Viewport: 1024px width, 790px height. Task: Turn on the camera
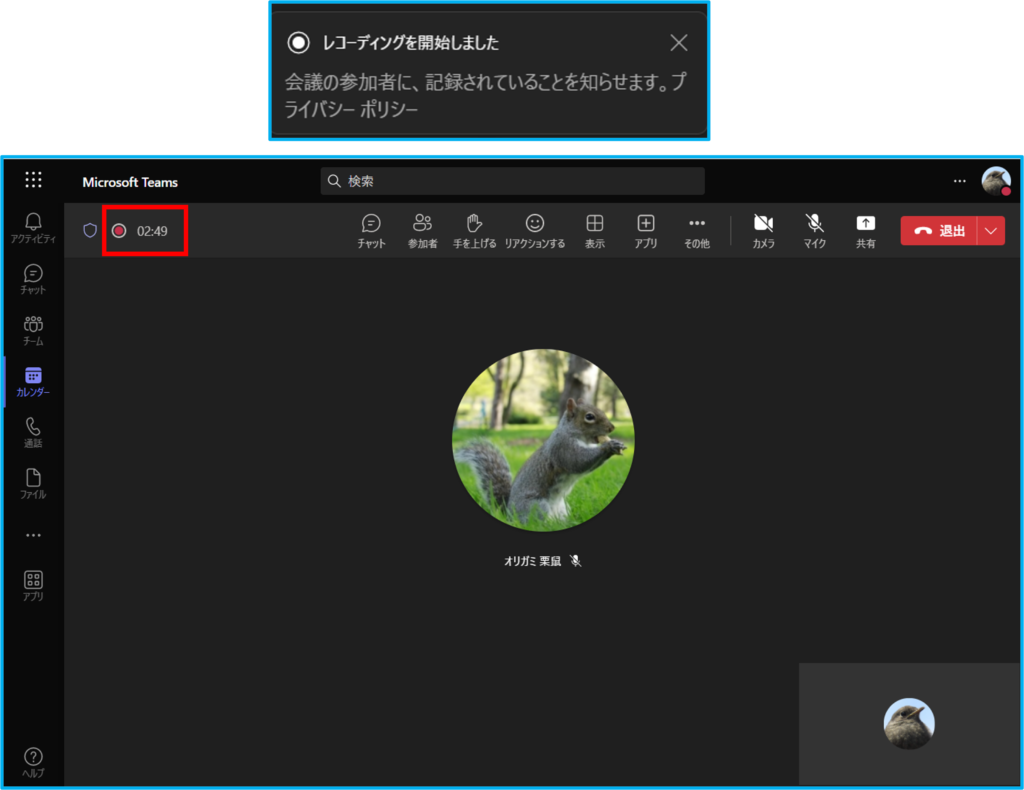[x=764, y=230]
